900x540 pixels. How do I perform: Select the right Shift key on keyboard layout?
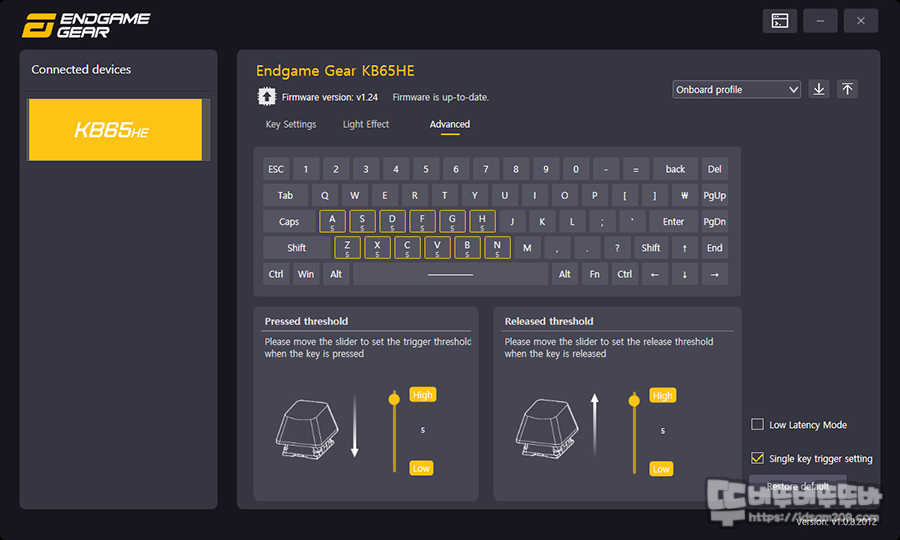tap(651, 248)
